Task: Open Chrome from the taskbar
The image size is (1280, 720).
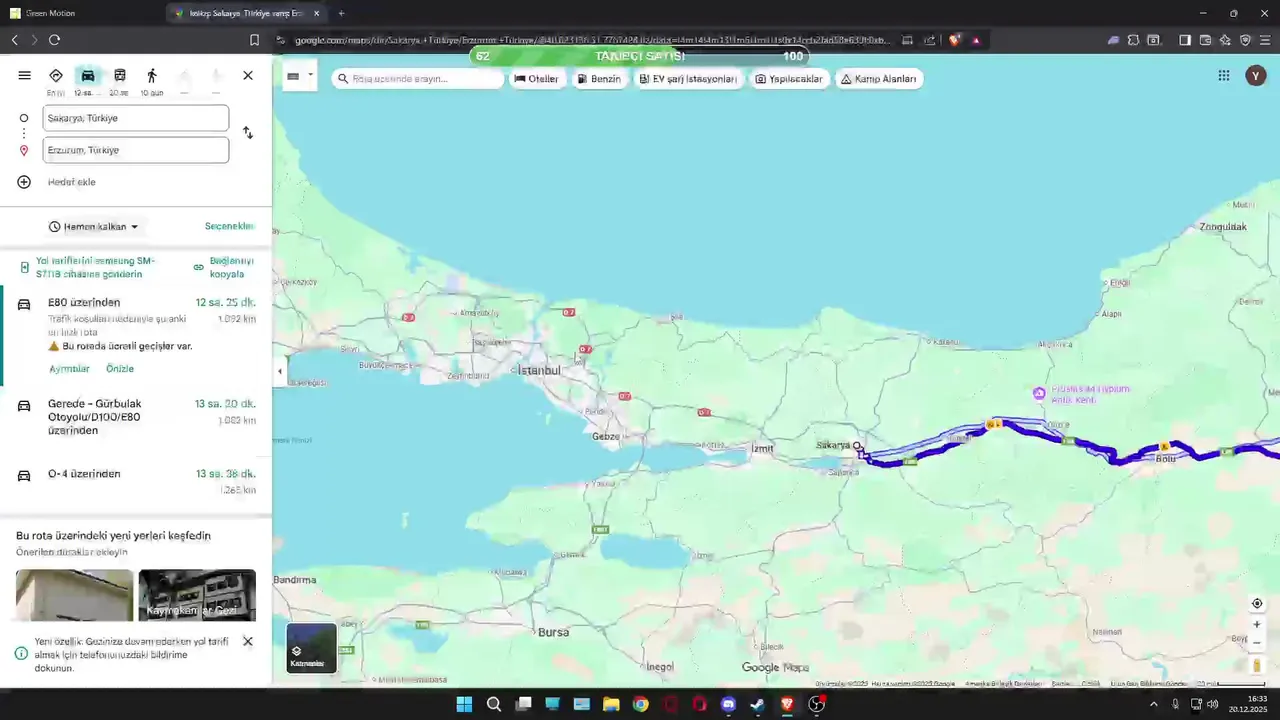Action: pyautogui.click(x=641, y=704)
